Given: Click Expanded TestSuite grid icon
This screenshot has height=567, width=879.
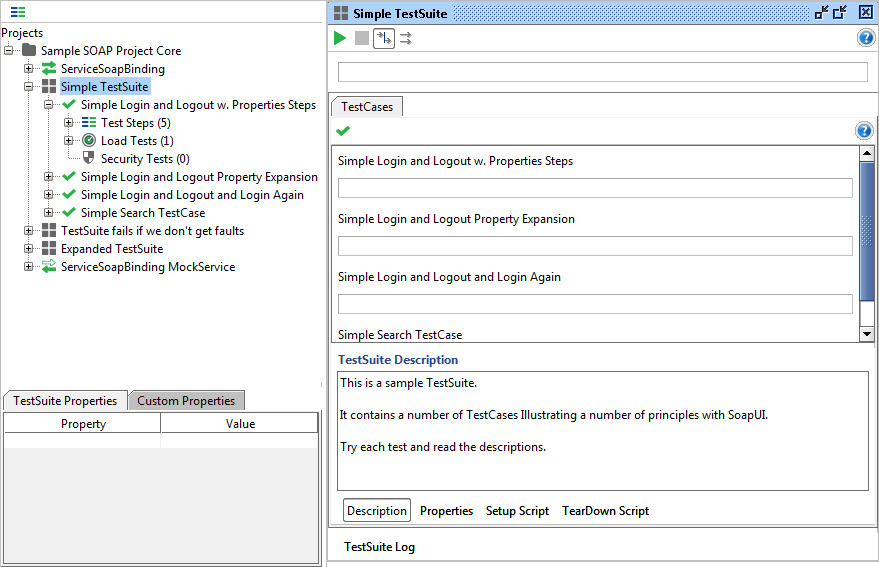Looking at the screenshot, I should point(49,248).
